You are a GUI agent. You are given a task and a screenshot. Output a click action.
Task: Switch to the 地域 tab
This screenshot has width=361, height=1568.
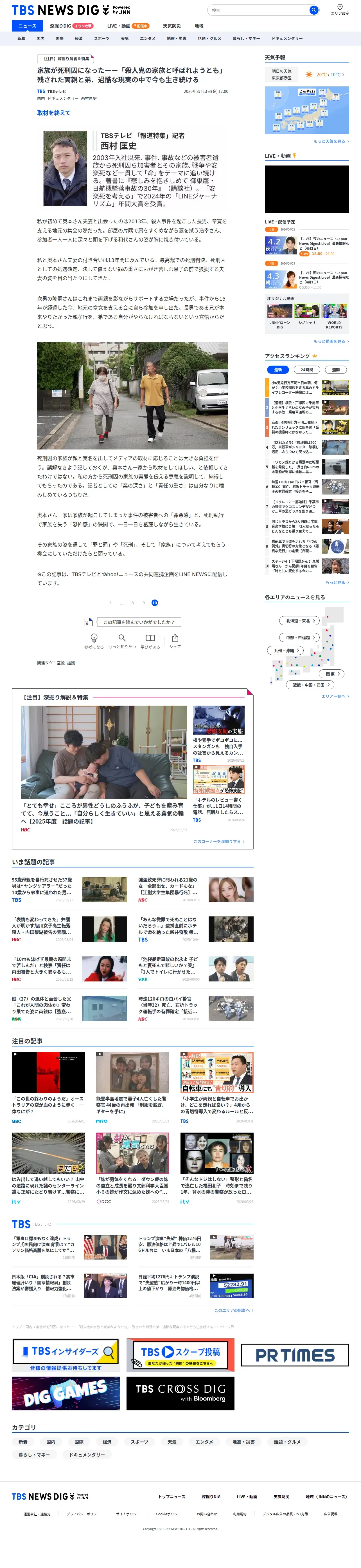(199, 26)
